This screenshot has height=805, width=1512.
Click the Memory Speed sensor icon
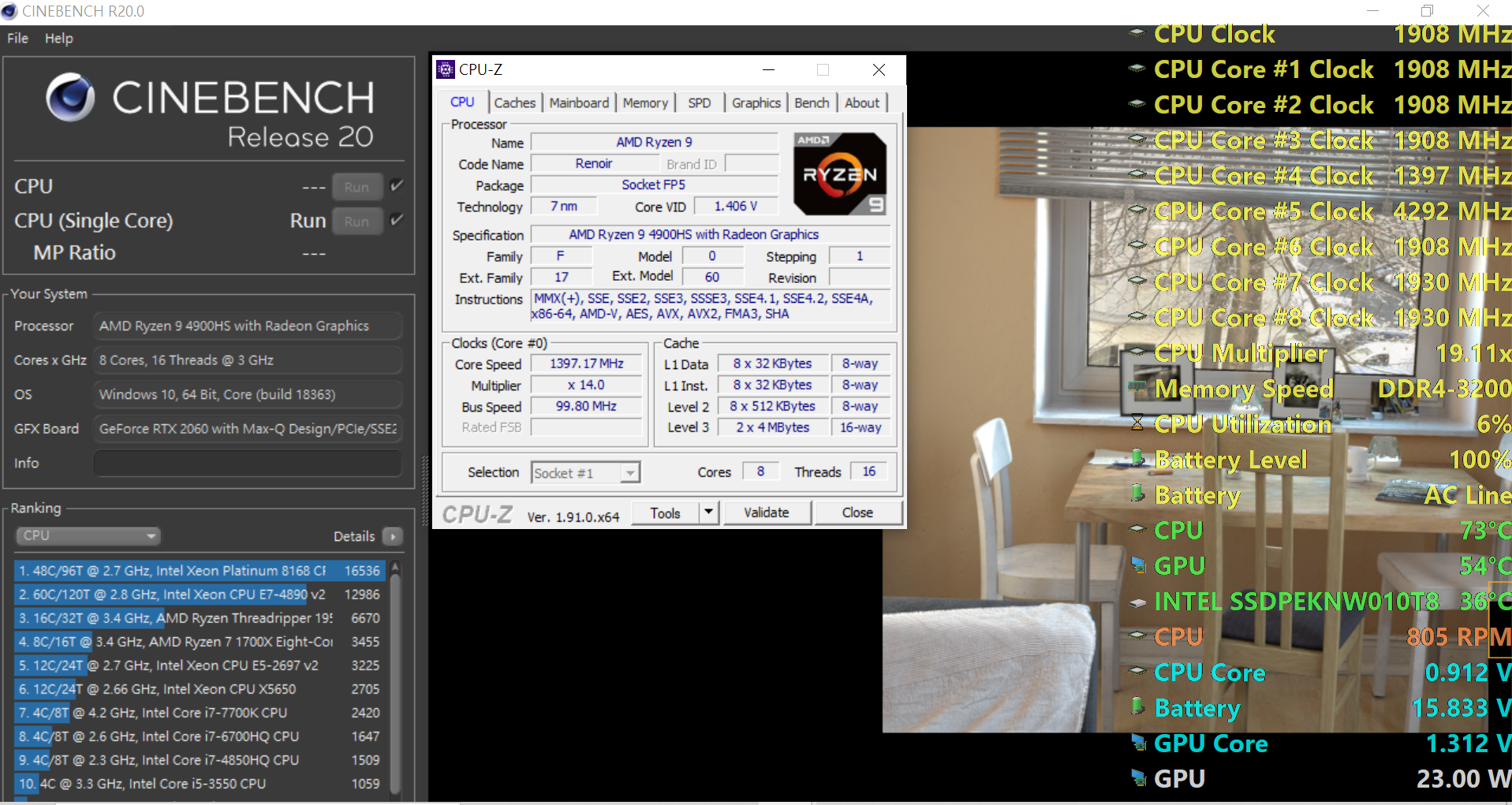[1137, 387]
